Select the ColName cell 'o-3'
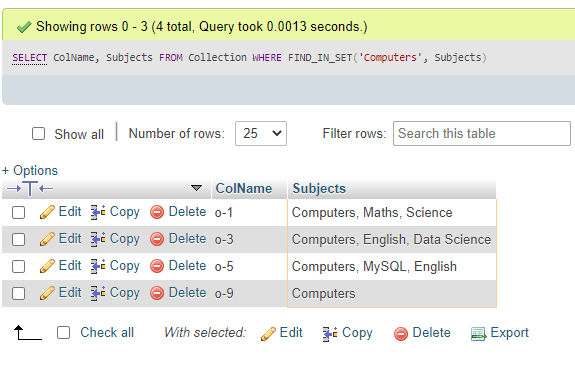 click(249, 239)
